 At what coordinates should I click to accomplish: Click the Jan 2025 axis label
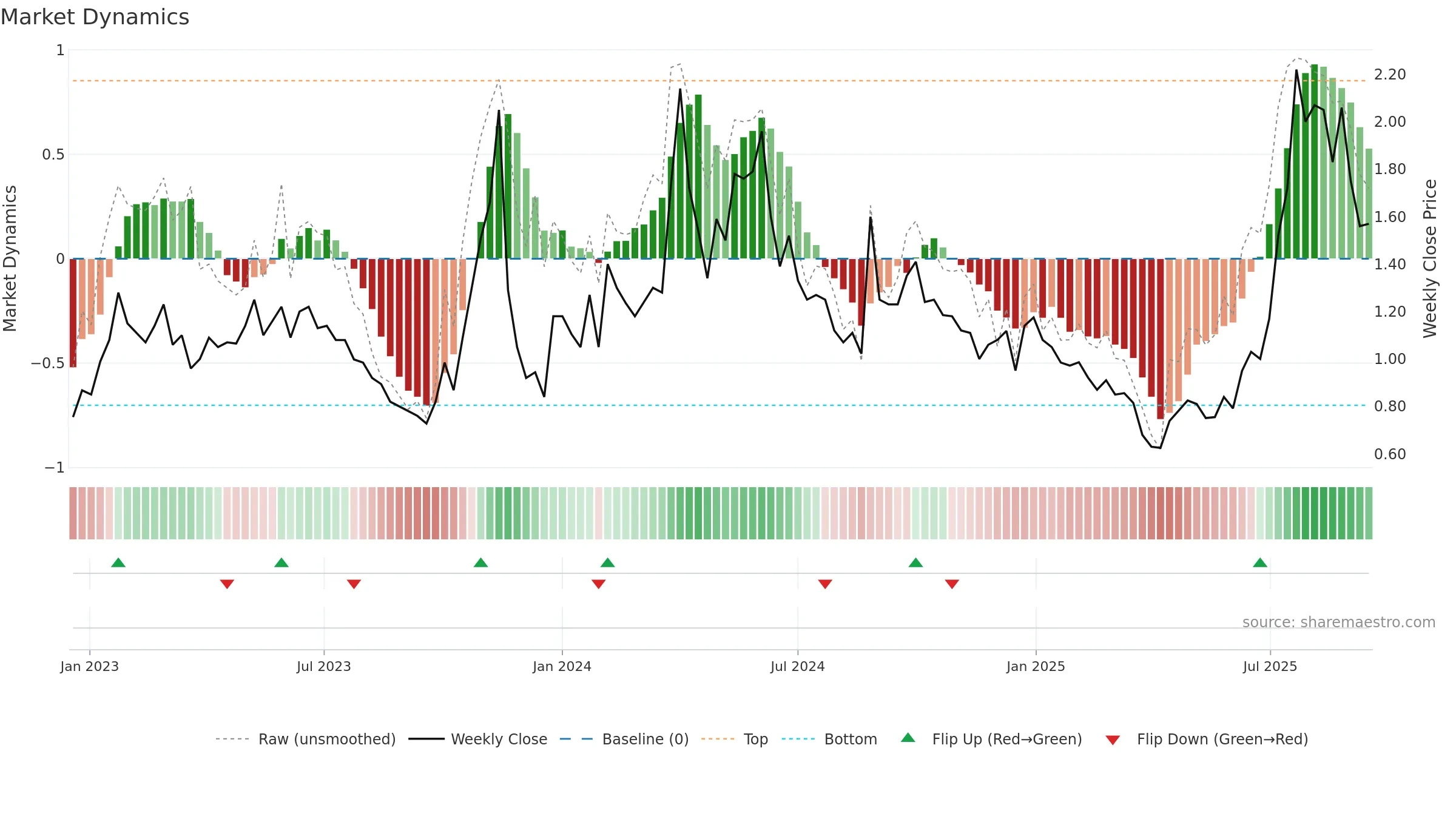(1036, 666)
